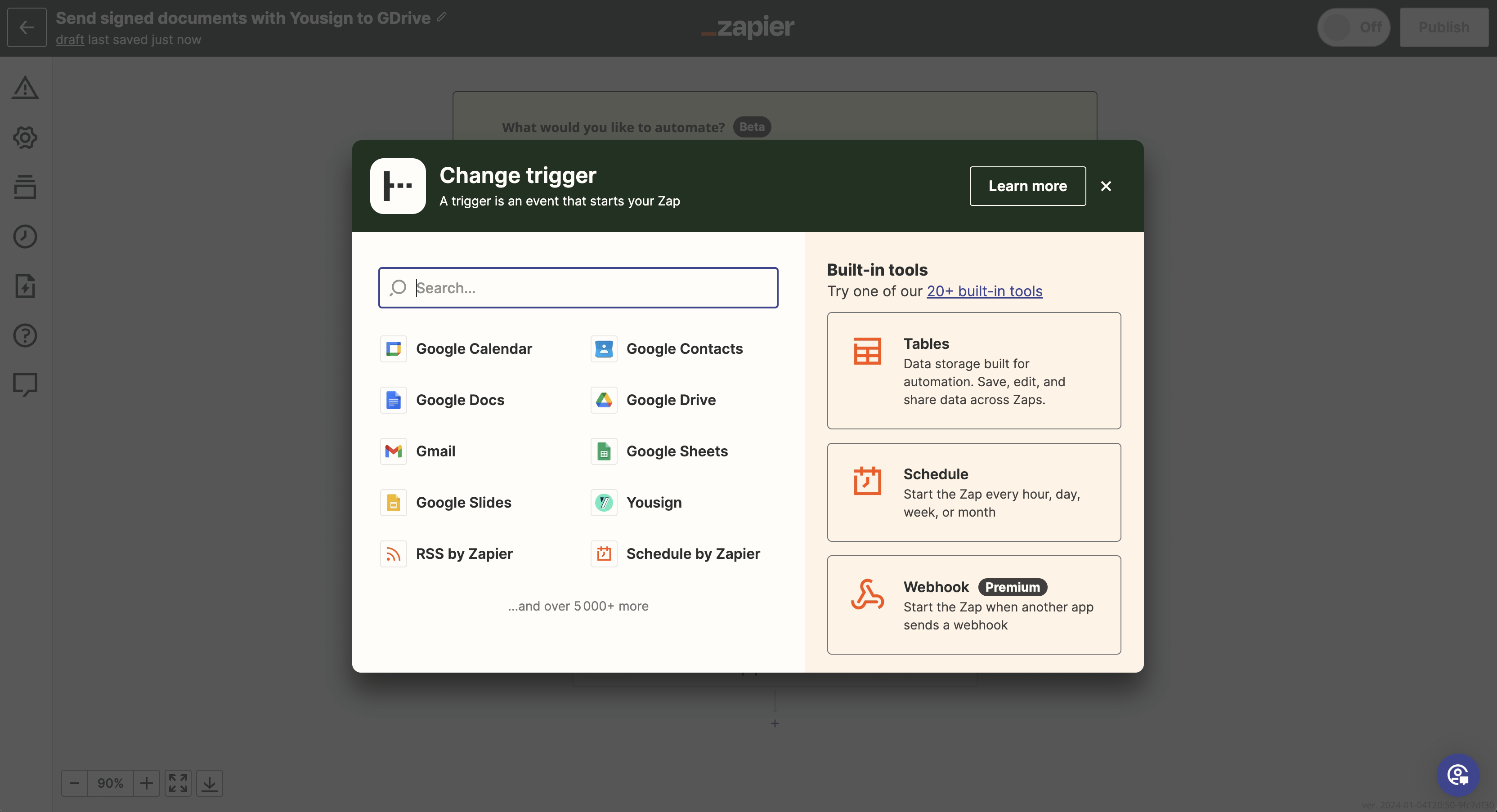Image resolution: width=1497 pixels, height=812 pixels.
Task: Click the zoom out minus control
Action: coord(74,782)
